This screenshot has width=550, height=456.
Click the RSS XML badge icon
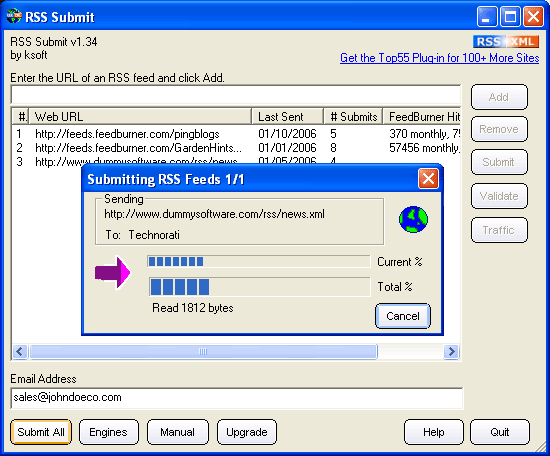coord(506,42)
